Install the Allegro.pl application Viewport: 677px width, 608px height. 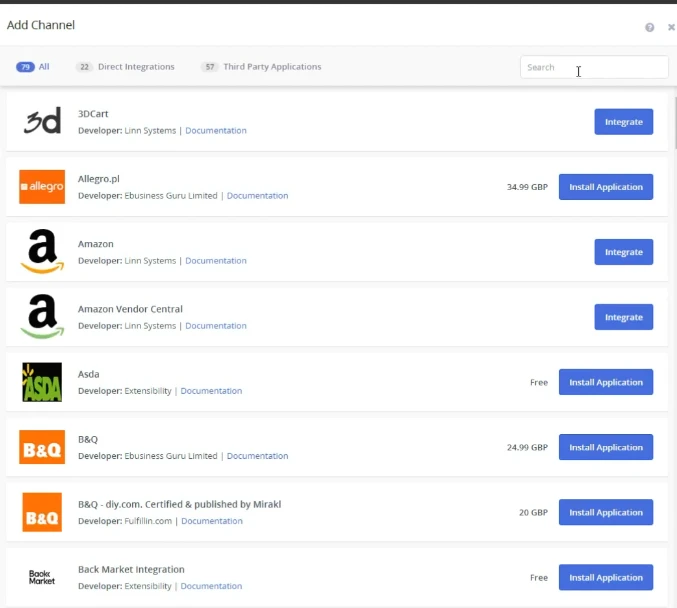[x=606, y=187]
